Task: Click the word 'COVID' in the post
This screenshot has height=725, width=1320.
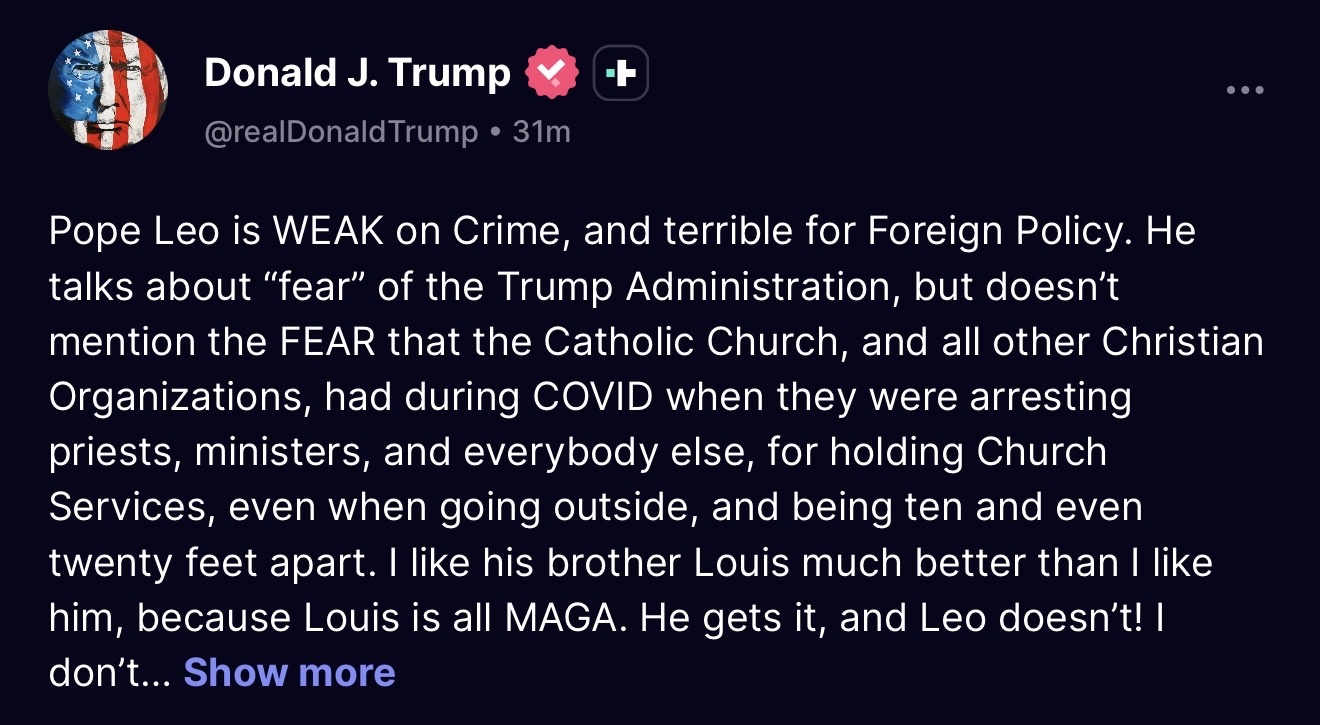Action: pos(593,397)
